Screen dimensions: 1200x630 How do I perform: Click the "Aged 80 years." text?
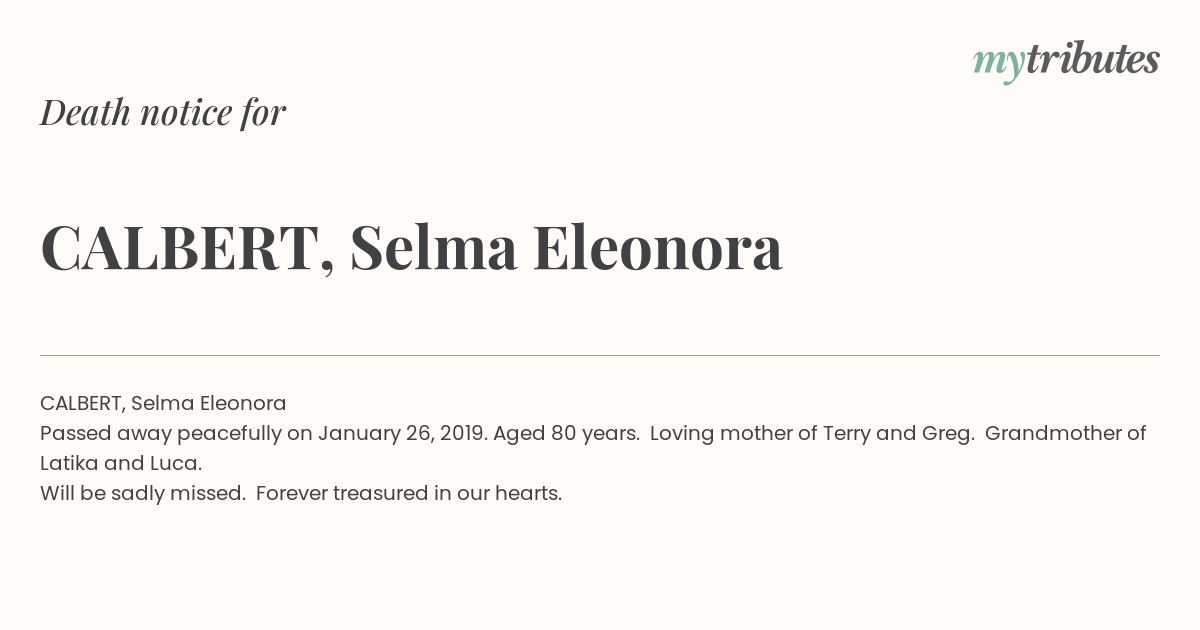click(567, 433)
